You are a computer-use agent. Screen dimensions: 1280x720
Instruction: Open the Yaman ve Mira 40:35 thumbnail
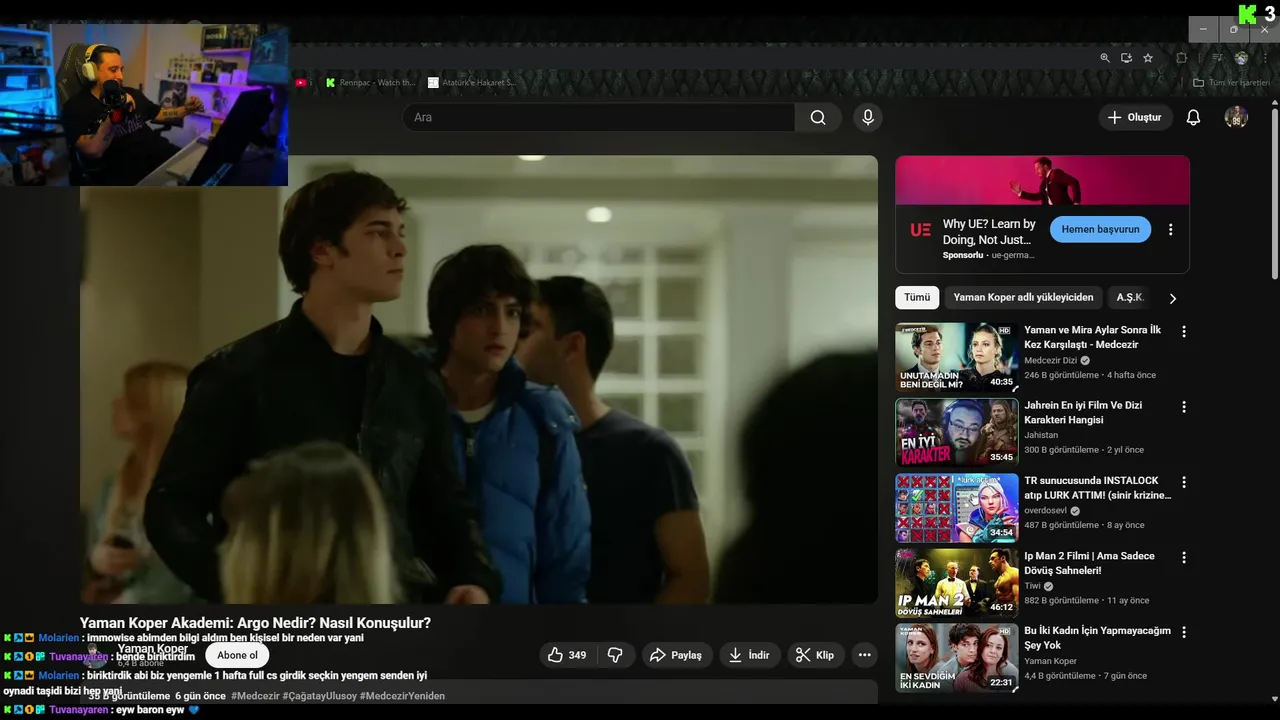(x=957, y=357)
